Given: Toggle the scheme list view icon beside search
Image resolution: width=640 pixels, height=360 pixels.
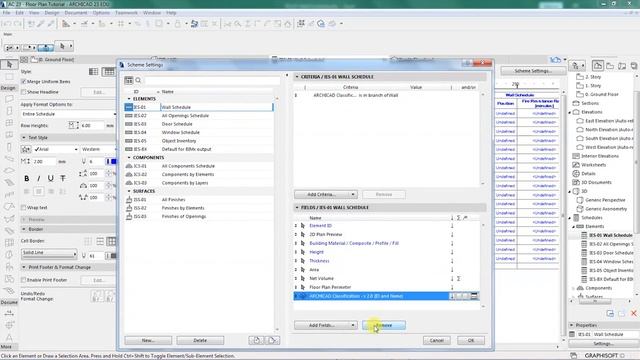Looking at the screenshot, I should click(x=129, y=80).
